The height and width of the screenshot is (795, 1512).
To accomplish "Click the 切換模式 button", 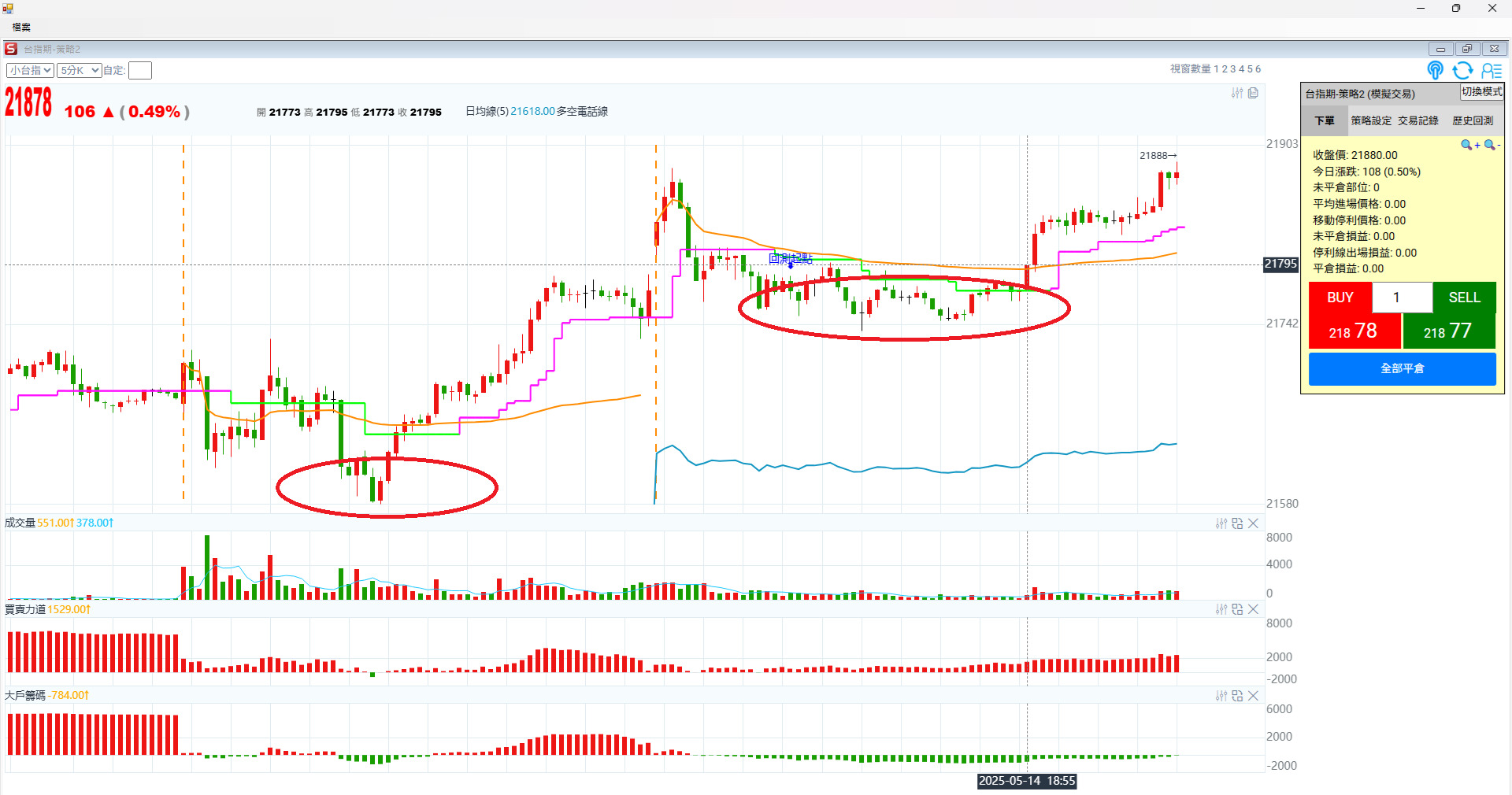I will [x=1481, y=92].
